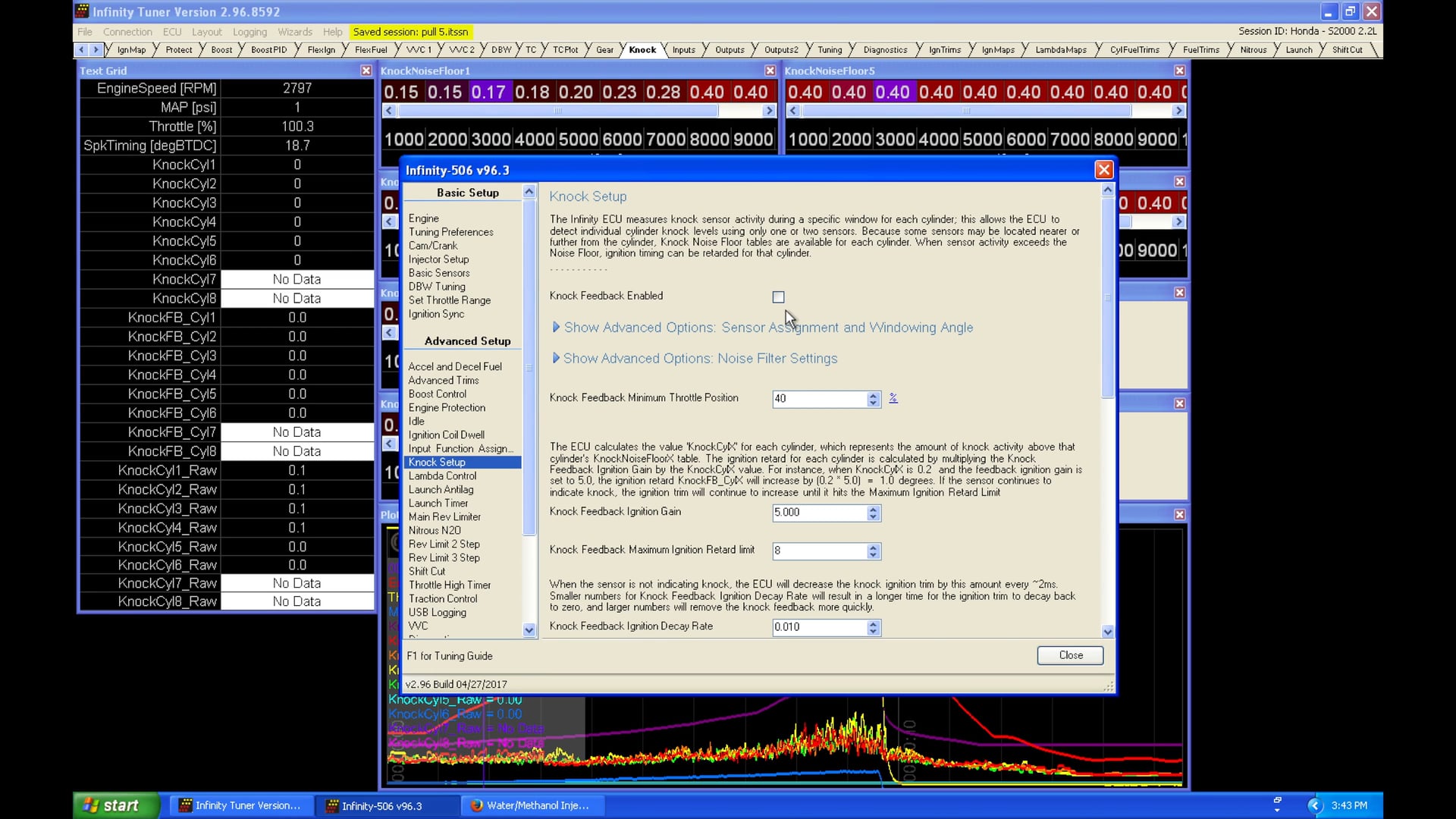Click percent unit icon beside throttle position
Viewport: 1456px width, 819px height.
coord(893,398)
